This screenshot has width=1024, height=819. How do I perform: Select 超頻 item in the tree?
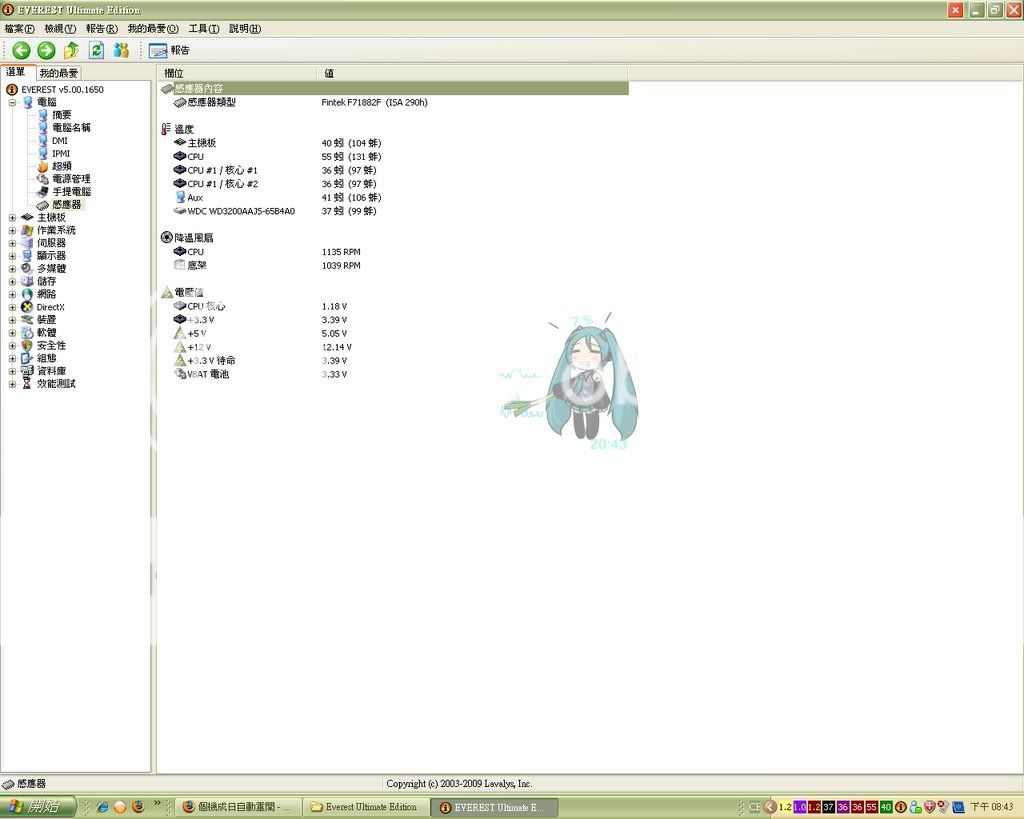62,166
